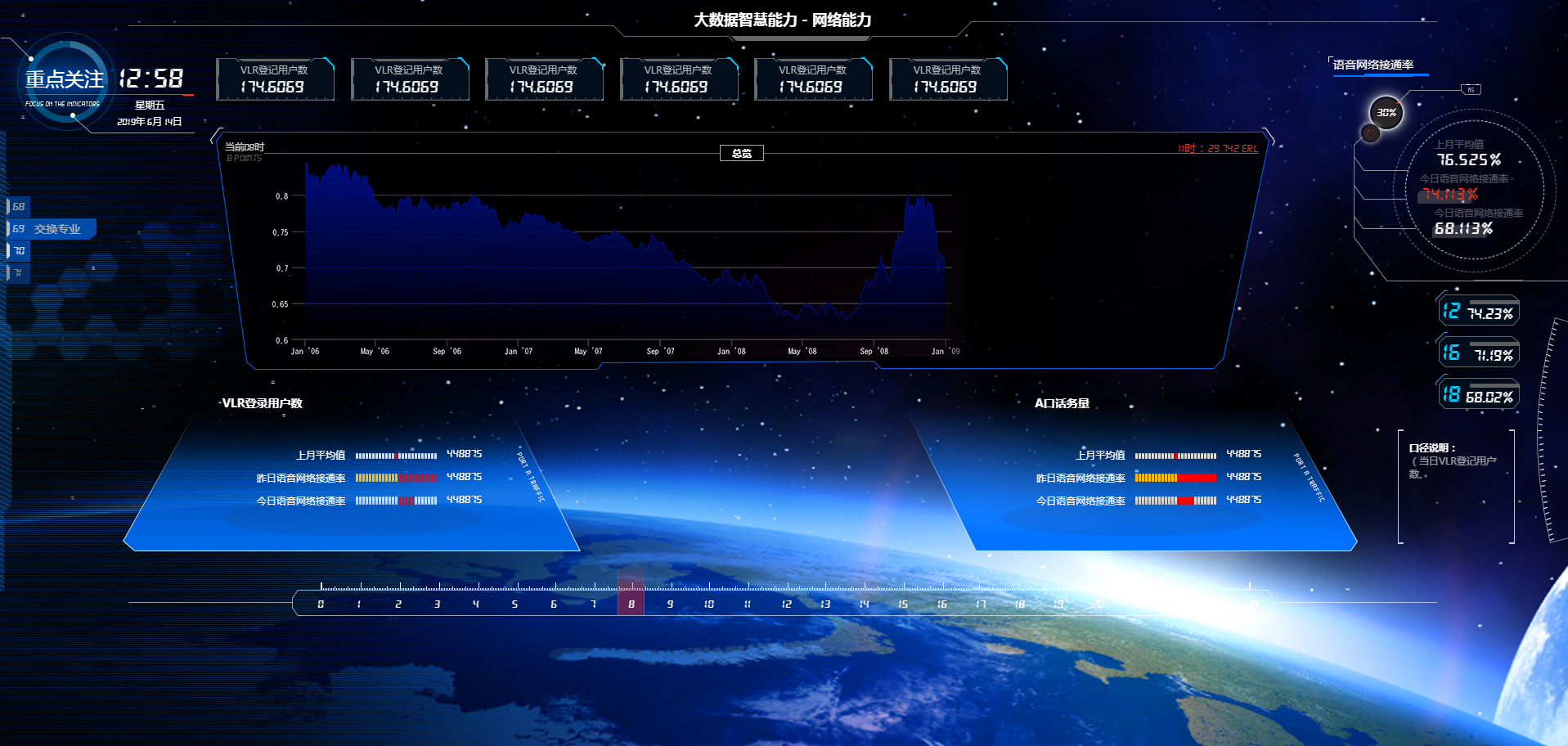
Task: Select hour 3 on the timeline
Action: (x=437, y=604)
